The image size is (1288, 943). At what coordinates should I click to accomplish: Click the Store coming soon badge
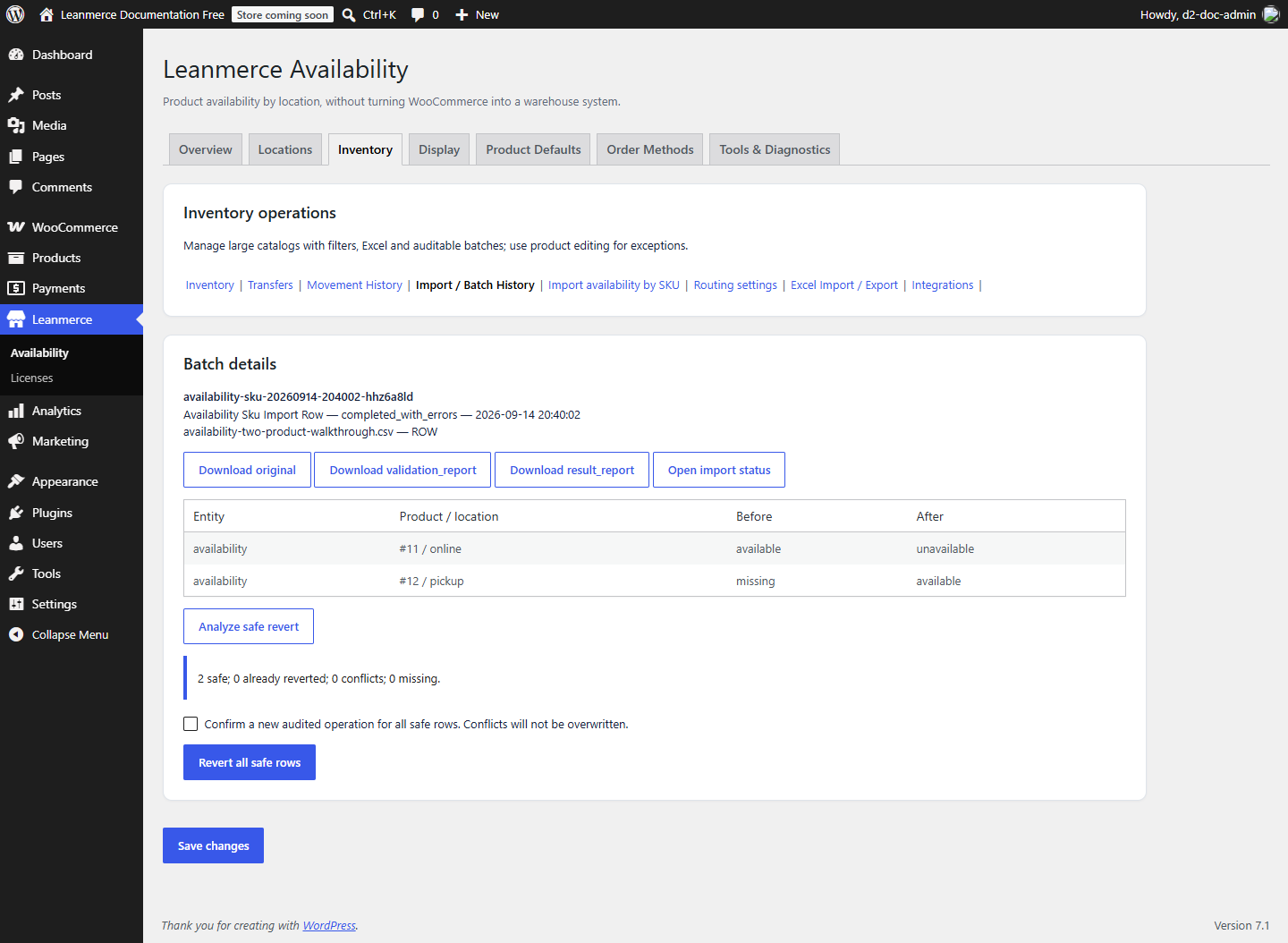coord(283,15)
